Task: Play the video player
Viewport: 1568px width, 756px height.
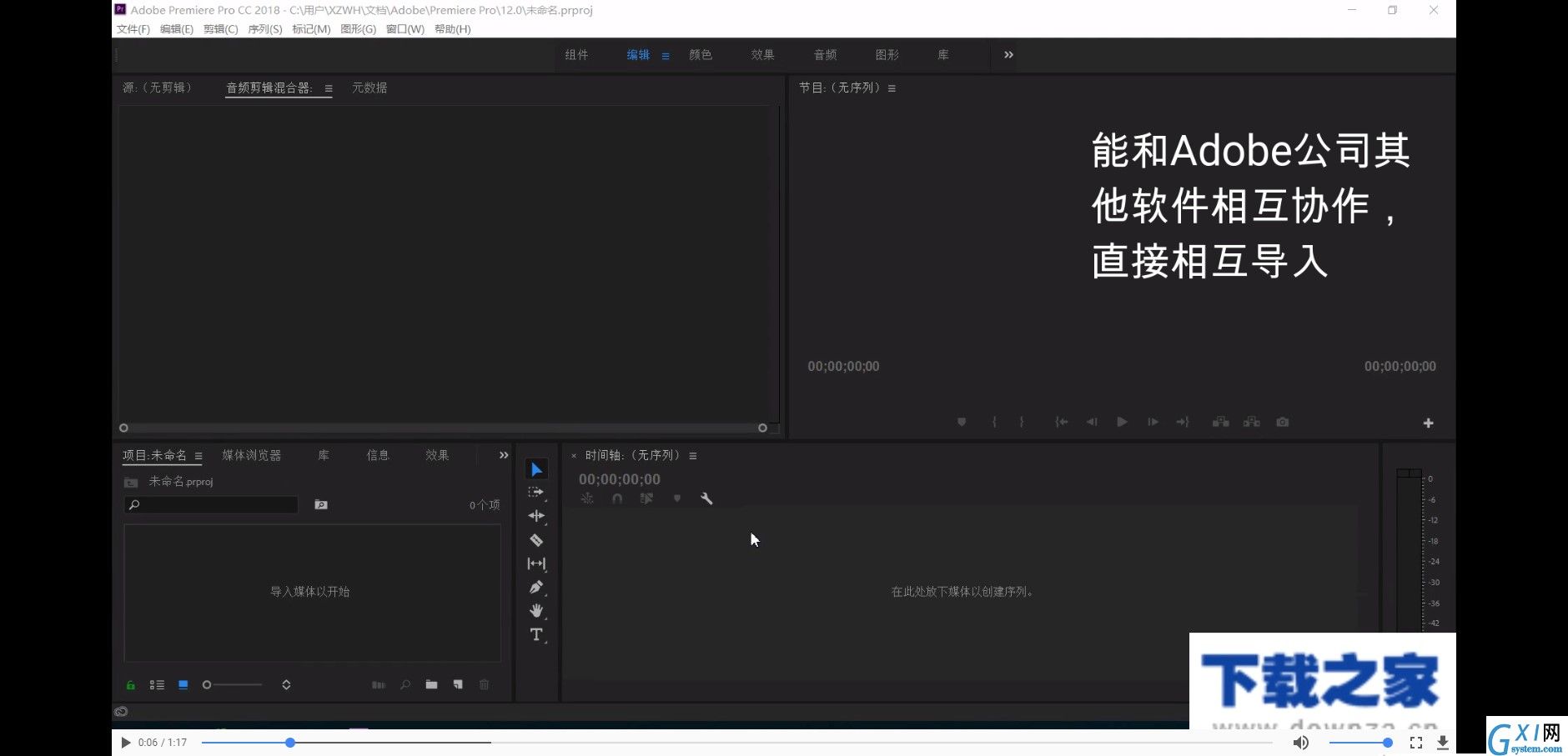Action: point(125,743)
